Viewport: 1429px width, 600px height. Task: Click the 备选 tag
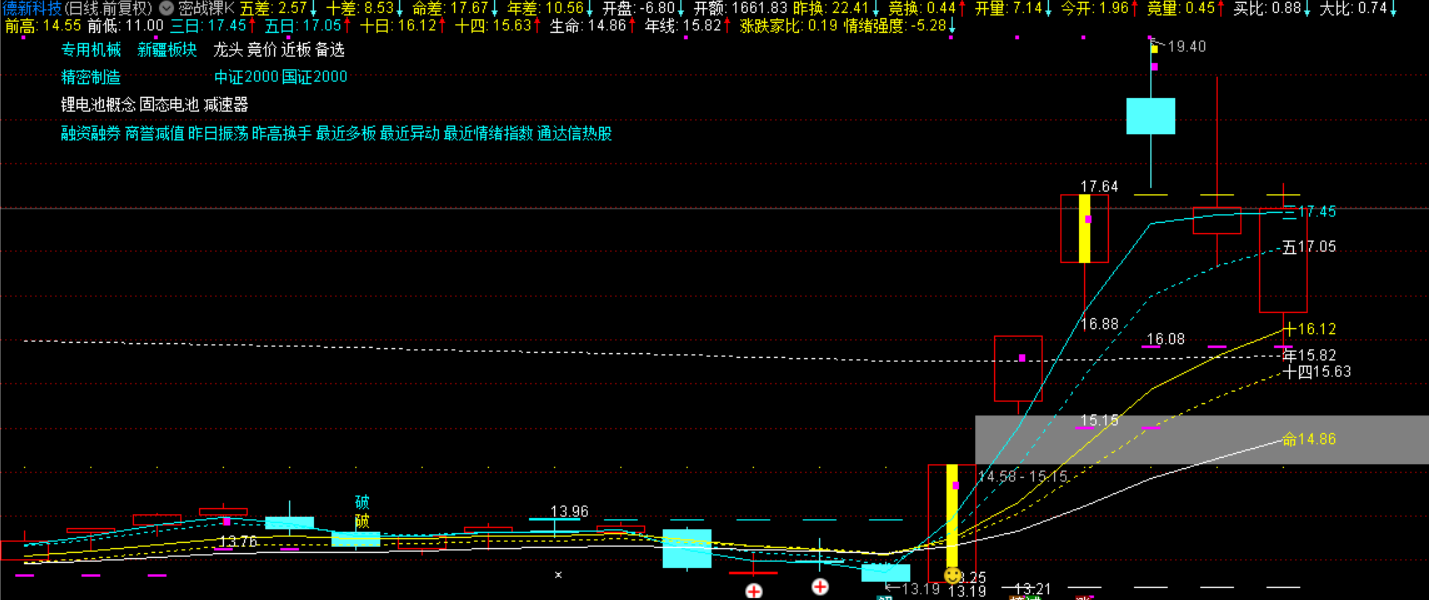click(x=330, y=50)
